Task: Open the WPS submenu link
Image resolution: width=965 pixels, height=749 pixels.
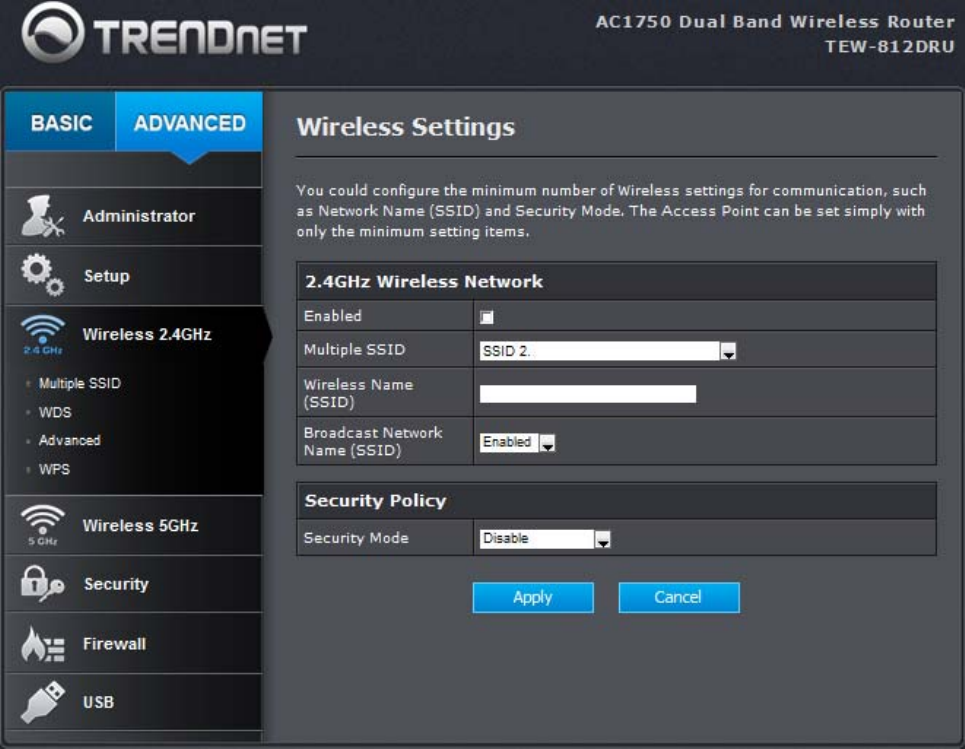Action: click(54, 469)
